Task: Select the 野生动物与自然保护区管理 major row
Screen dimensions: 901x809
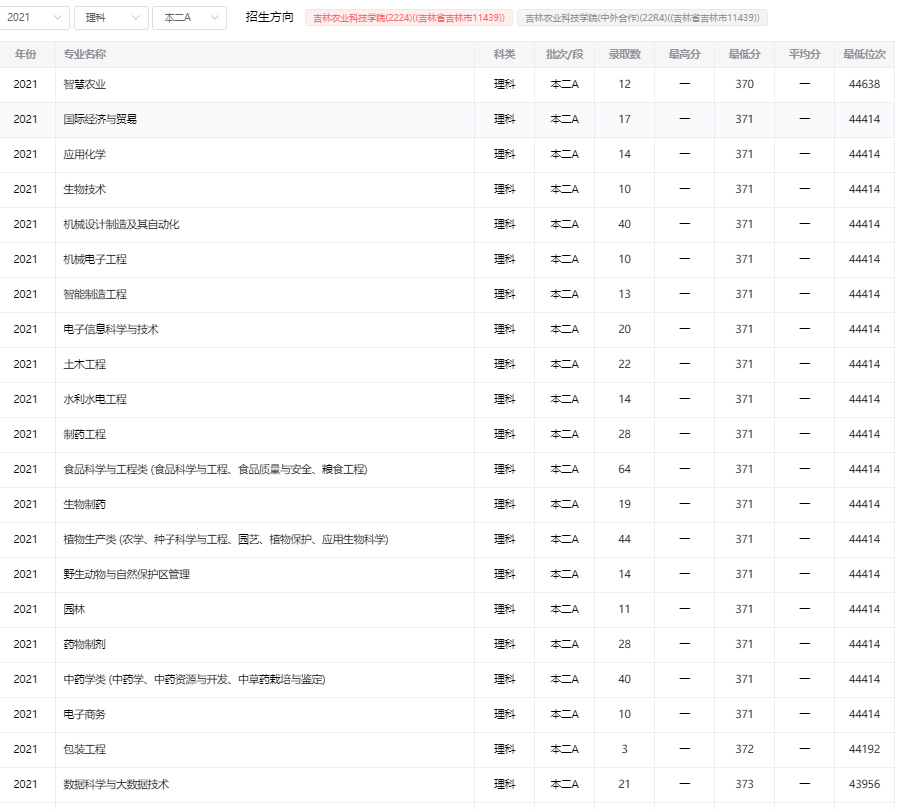Action: 447,575
